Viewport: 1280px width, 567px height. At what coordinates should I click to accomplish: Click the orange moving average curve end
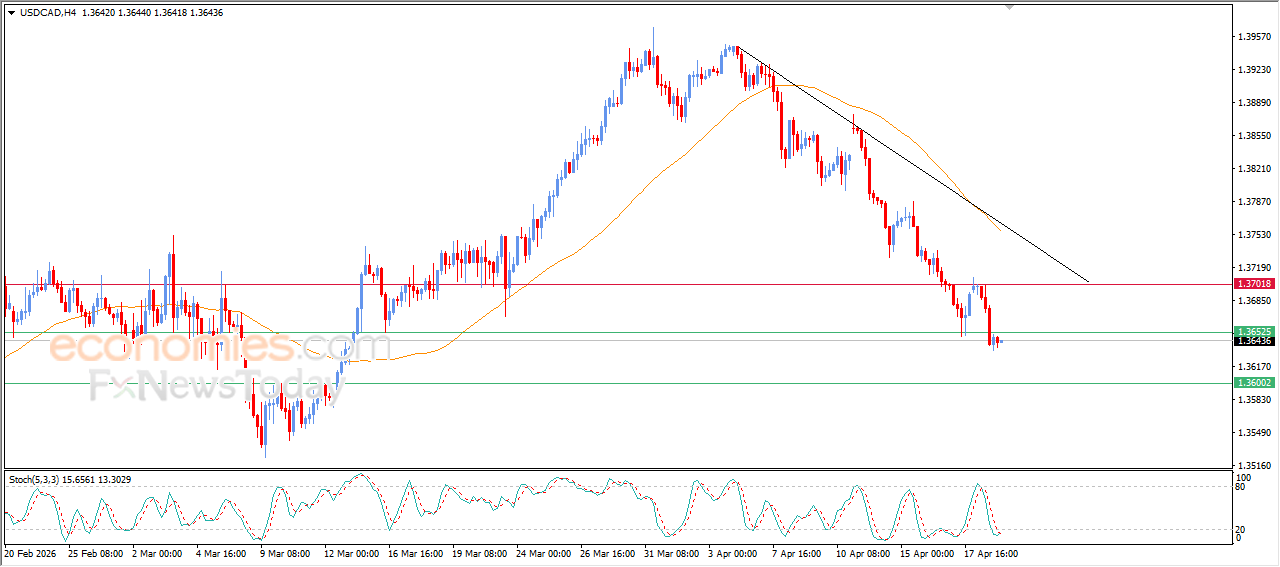pos(998,230)
